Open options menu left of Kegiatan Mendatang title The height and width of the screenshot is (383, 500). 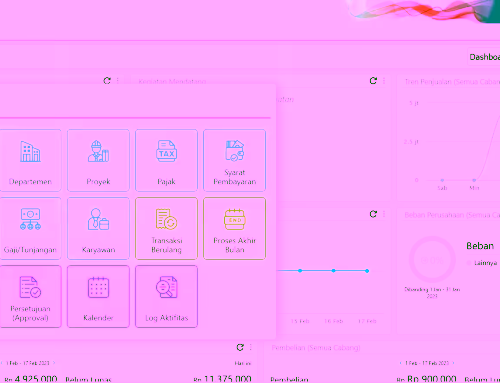tap(118, 81)
